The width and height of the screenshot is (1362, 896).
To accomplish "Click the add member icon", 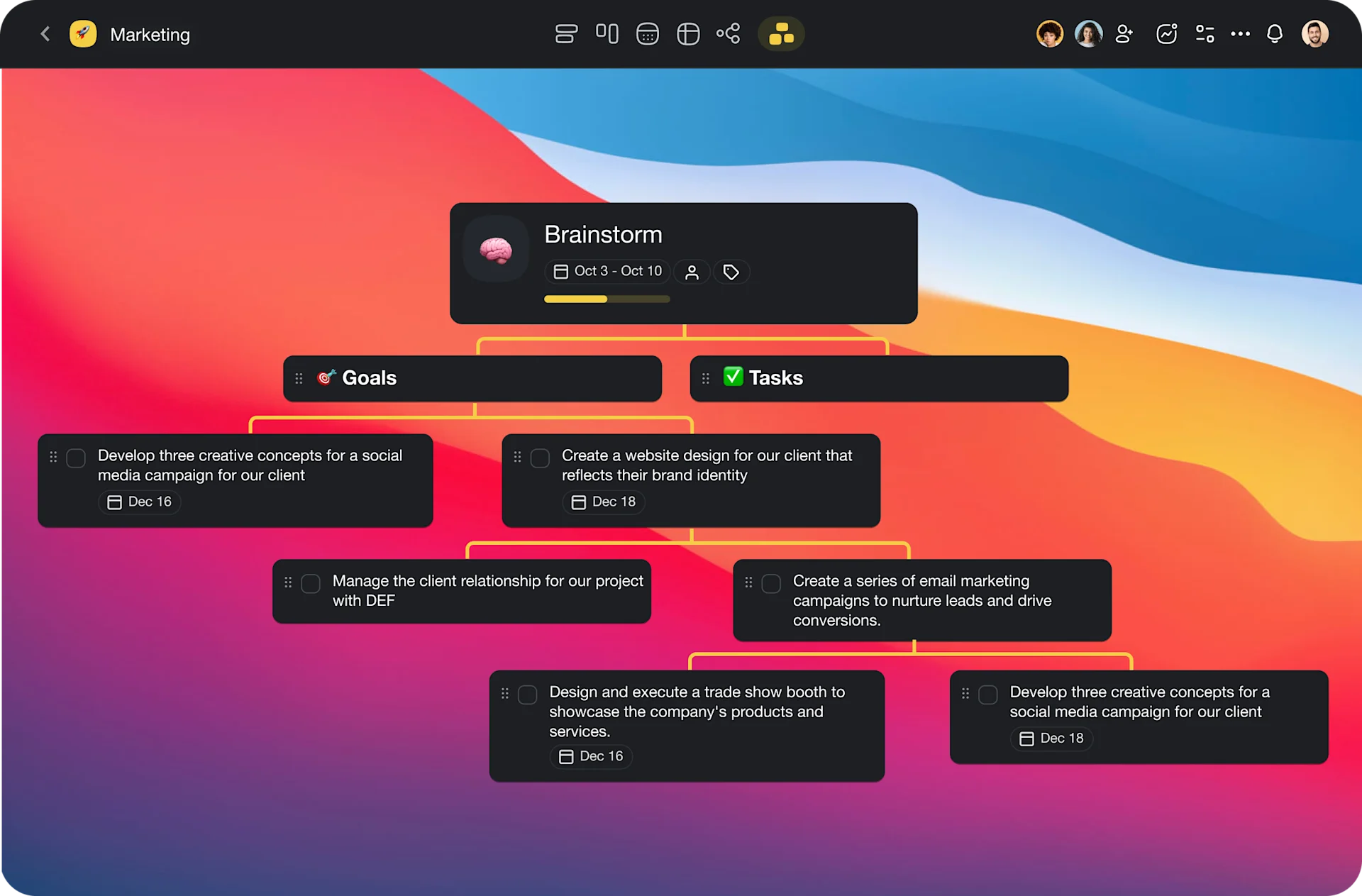I will [1124, 34].
